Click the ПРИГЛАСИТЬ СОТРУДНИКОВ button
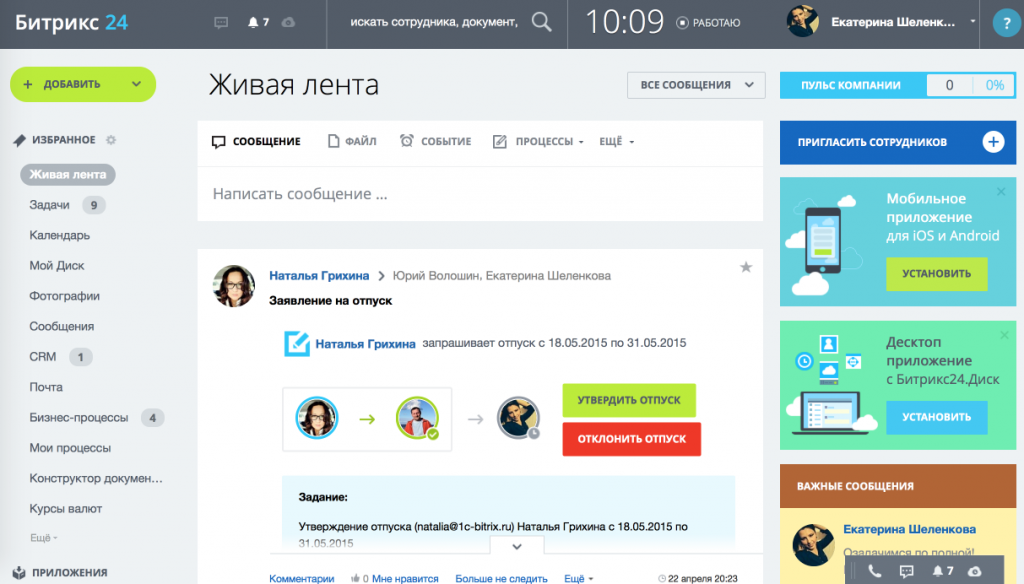1024x584 pixels. click(898, 142)
